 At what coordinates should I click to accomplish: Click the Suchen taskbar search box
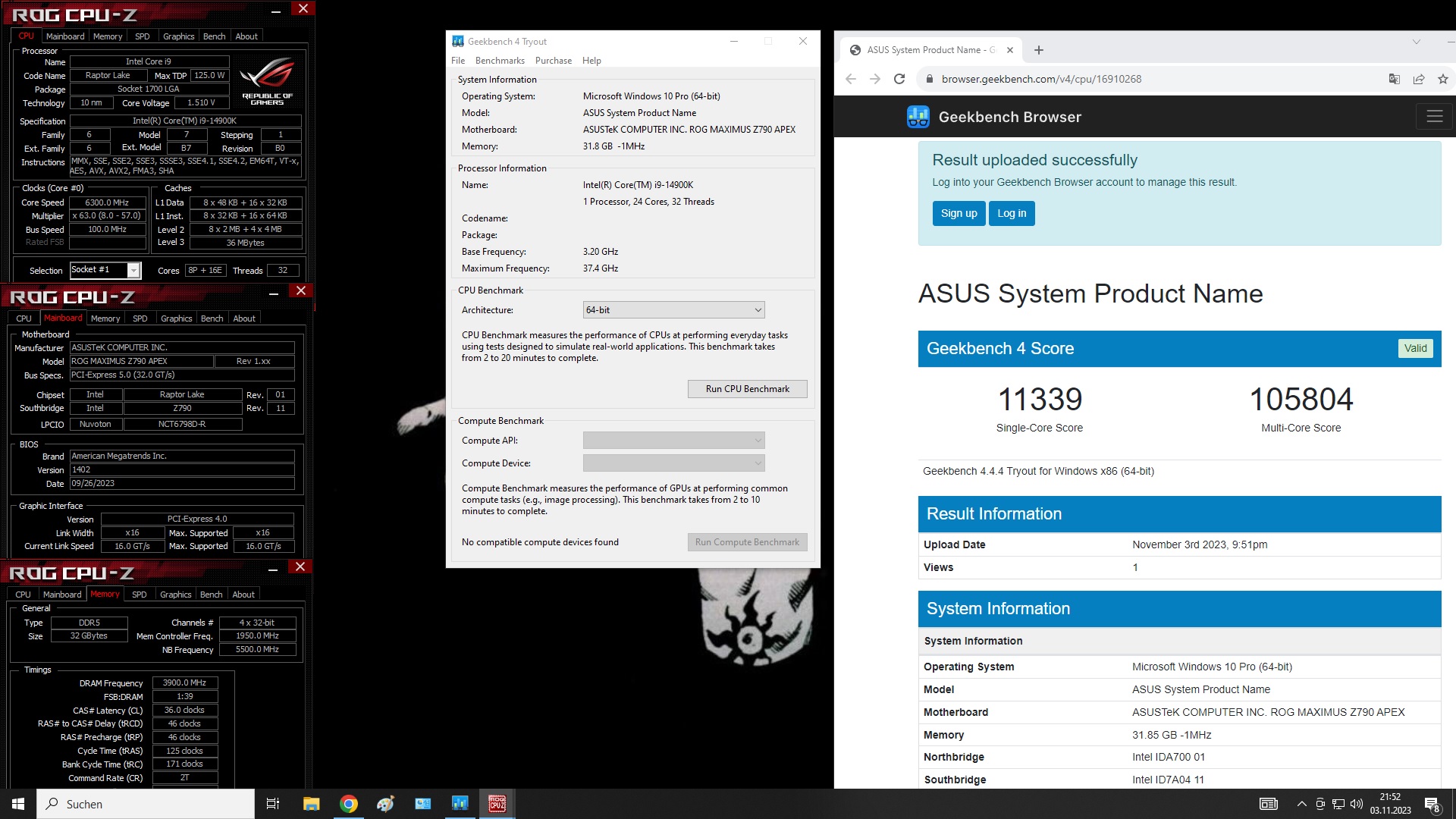146,804
